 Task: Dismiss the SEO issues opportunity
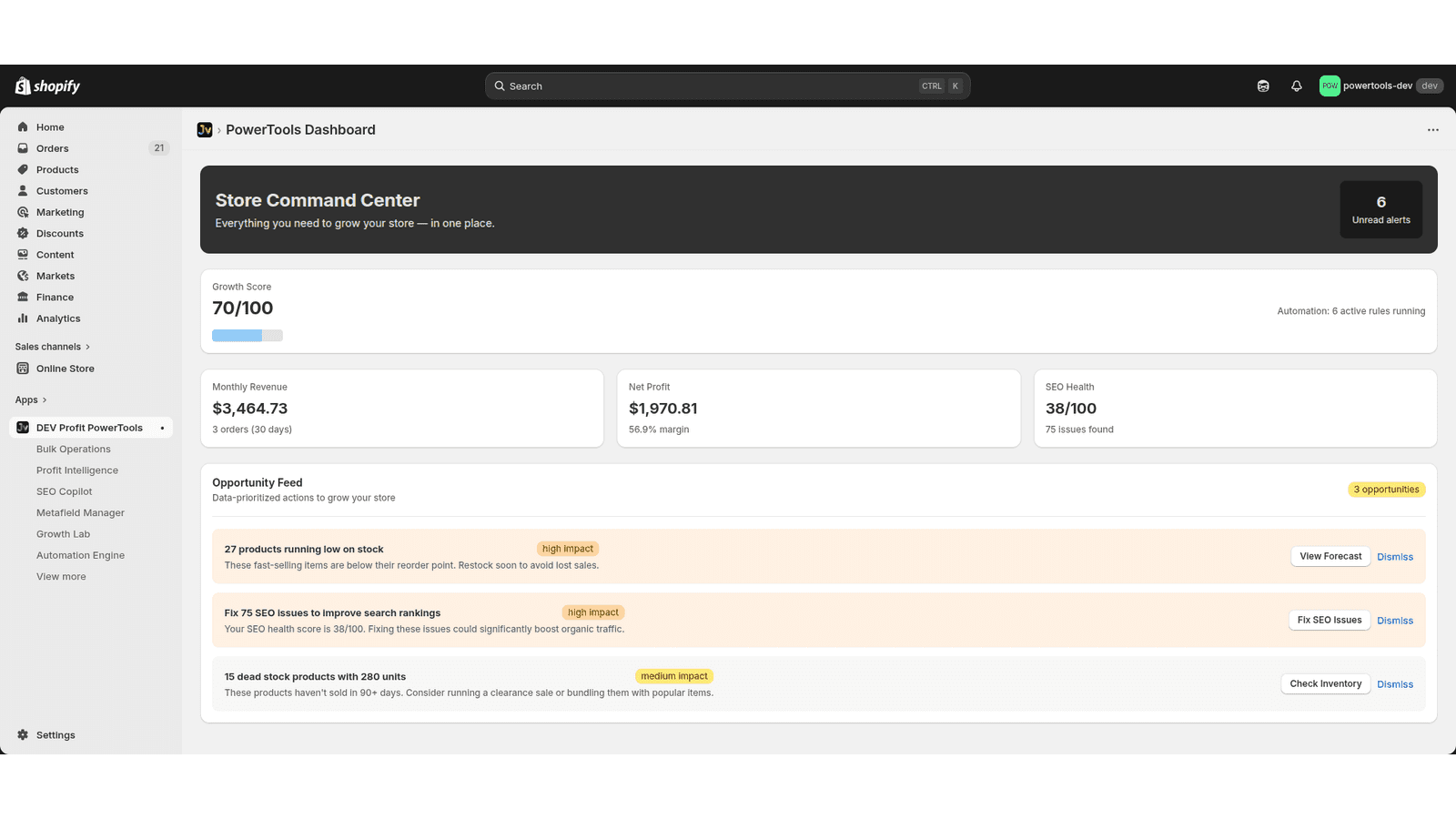(1395, 621)
